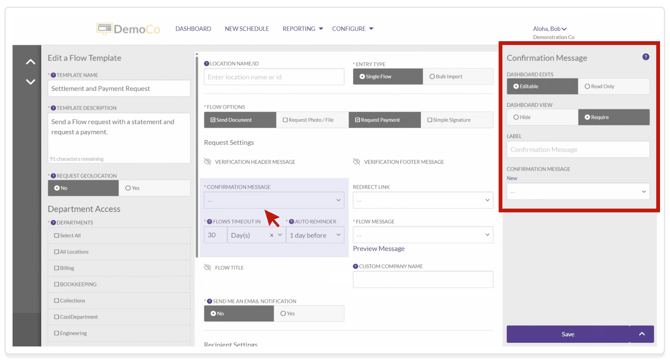The image size is (670, 364).
Task: Check the Collections department
Action: point(56,300)
